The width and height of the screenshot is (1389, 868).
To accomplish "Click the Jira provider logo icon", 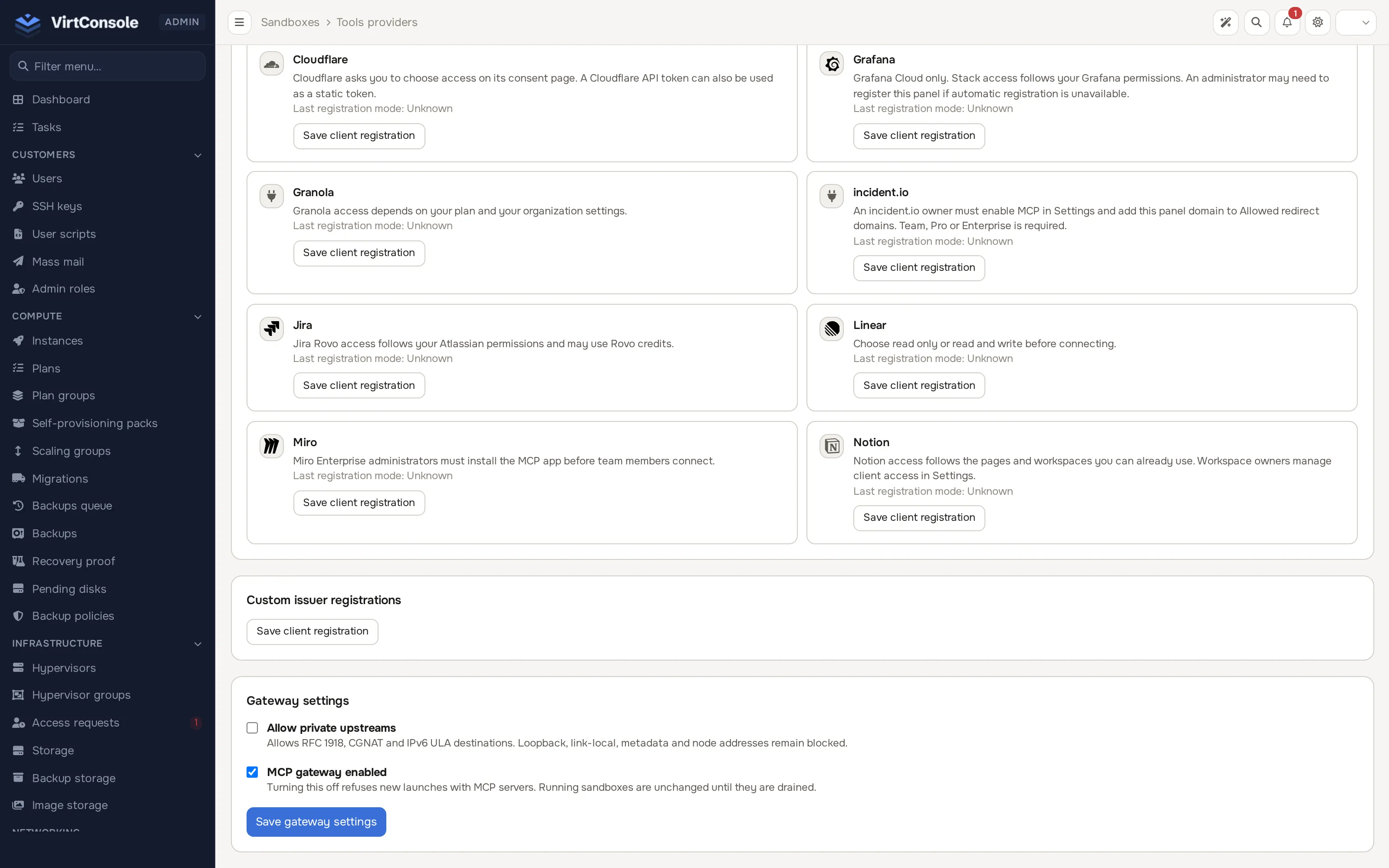I will tap(271, 329).
